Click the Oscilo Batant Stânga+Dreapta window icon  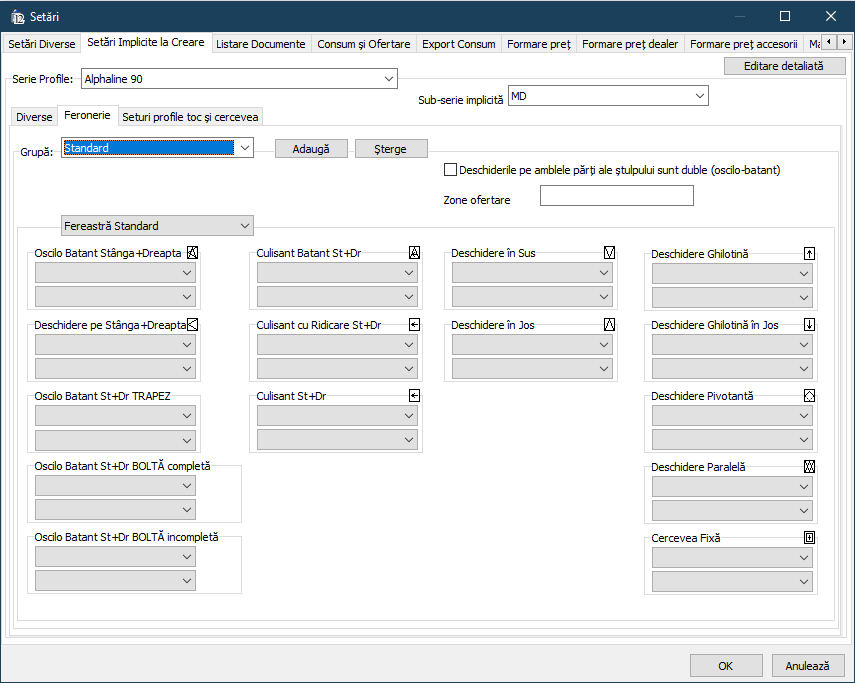coord(193,253)
